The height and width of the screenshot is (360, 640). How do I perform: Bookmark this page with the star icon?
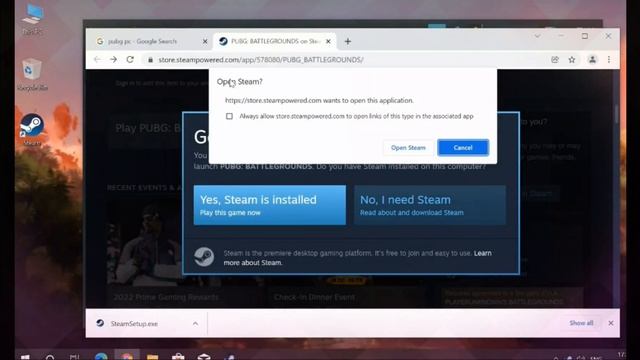pos(572,60)
